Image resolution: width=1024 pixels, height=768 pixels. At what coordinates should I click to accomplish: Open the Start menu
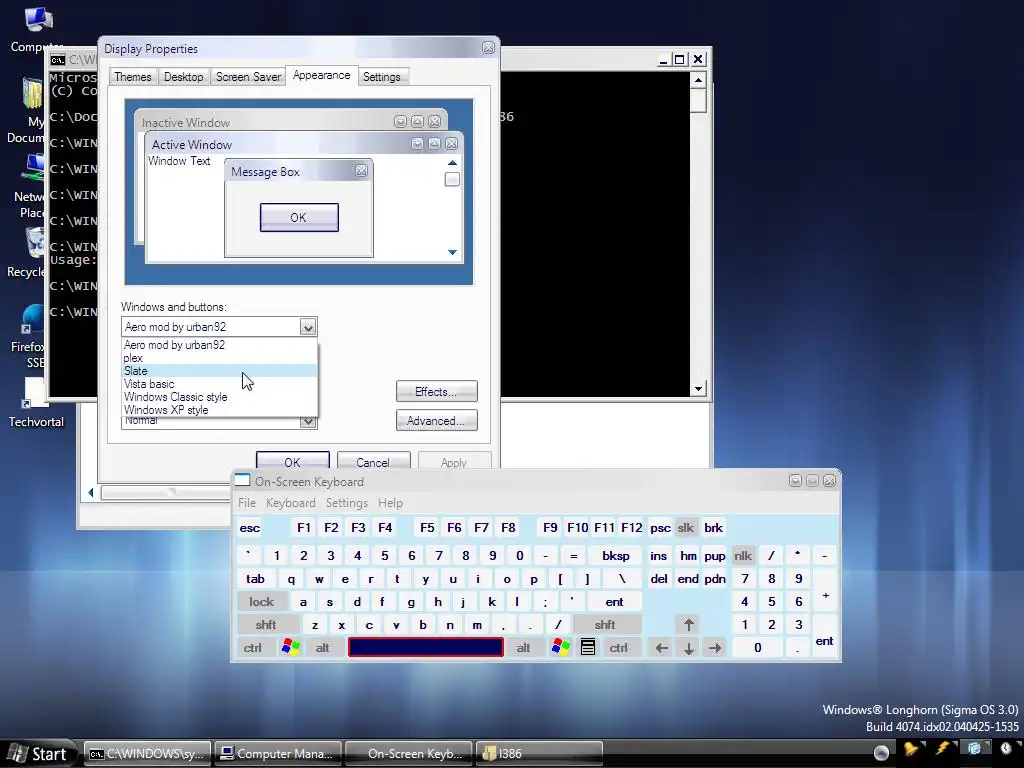click(39, 754)
